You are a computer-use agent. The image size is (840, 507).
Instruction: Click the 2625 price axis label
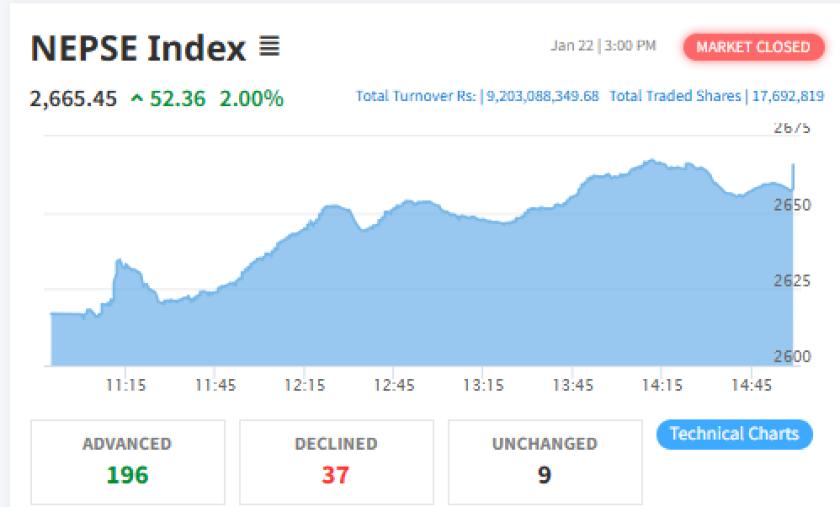[x=791, y=280]
